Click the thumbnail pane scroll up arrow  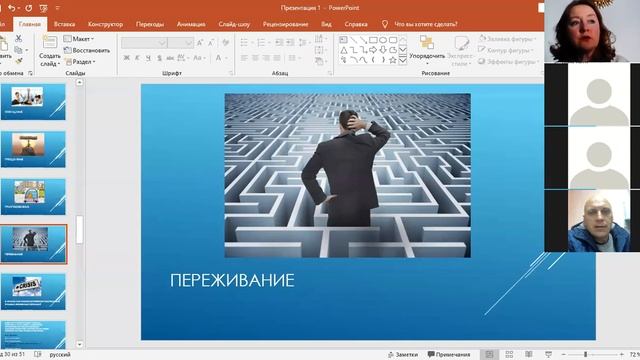click(80, 82)
